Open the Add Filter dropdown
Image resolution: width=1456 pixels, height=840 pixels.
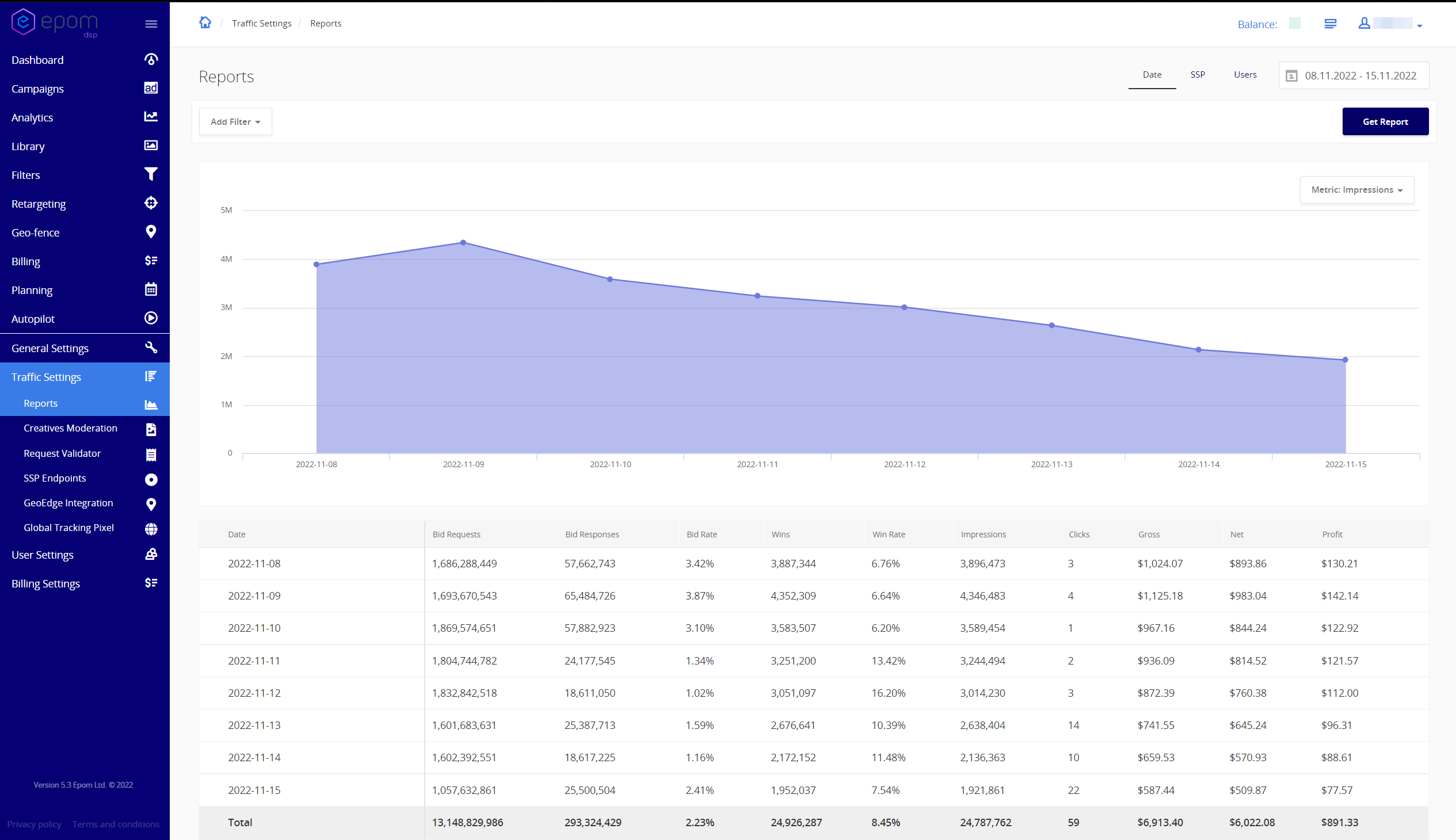pyautogui.click(x=235, y=122)
